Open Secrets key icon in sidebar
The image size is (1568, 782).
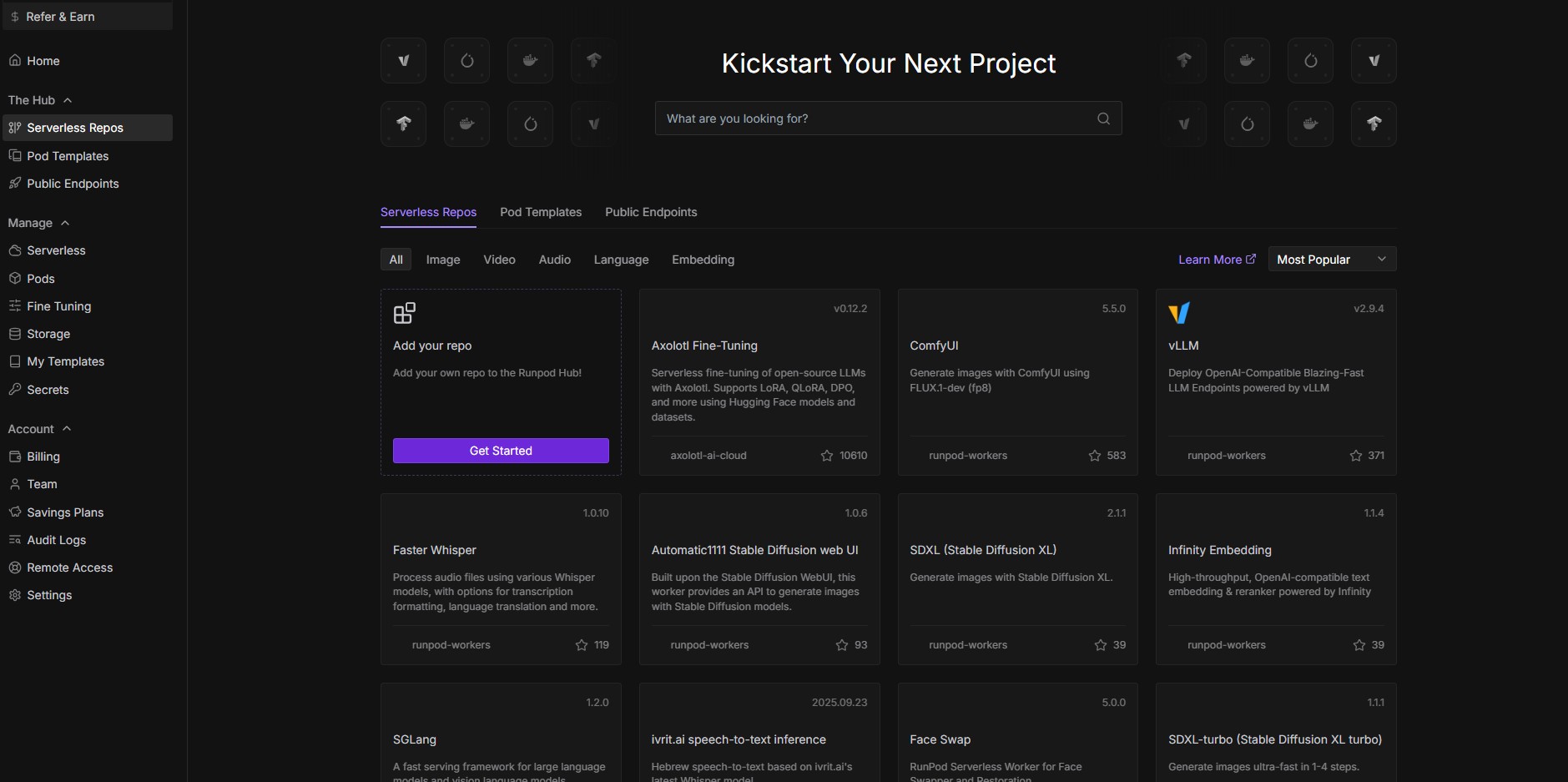tap(15, 390)
